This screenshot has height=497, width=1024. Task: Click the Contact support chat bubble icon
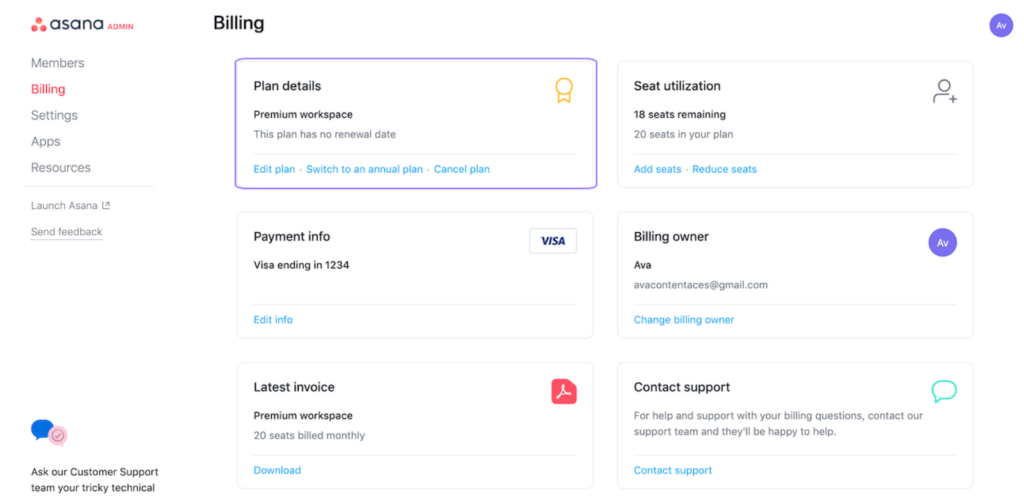(x=944, y=391)
